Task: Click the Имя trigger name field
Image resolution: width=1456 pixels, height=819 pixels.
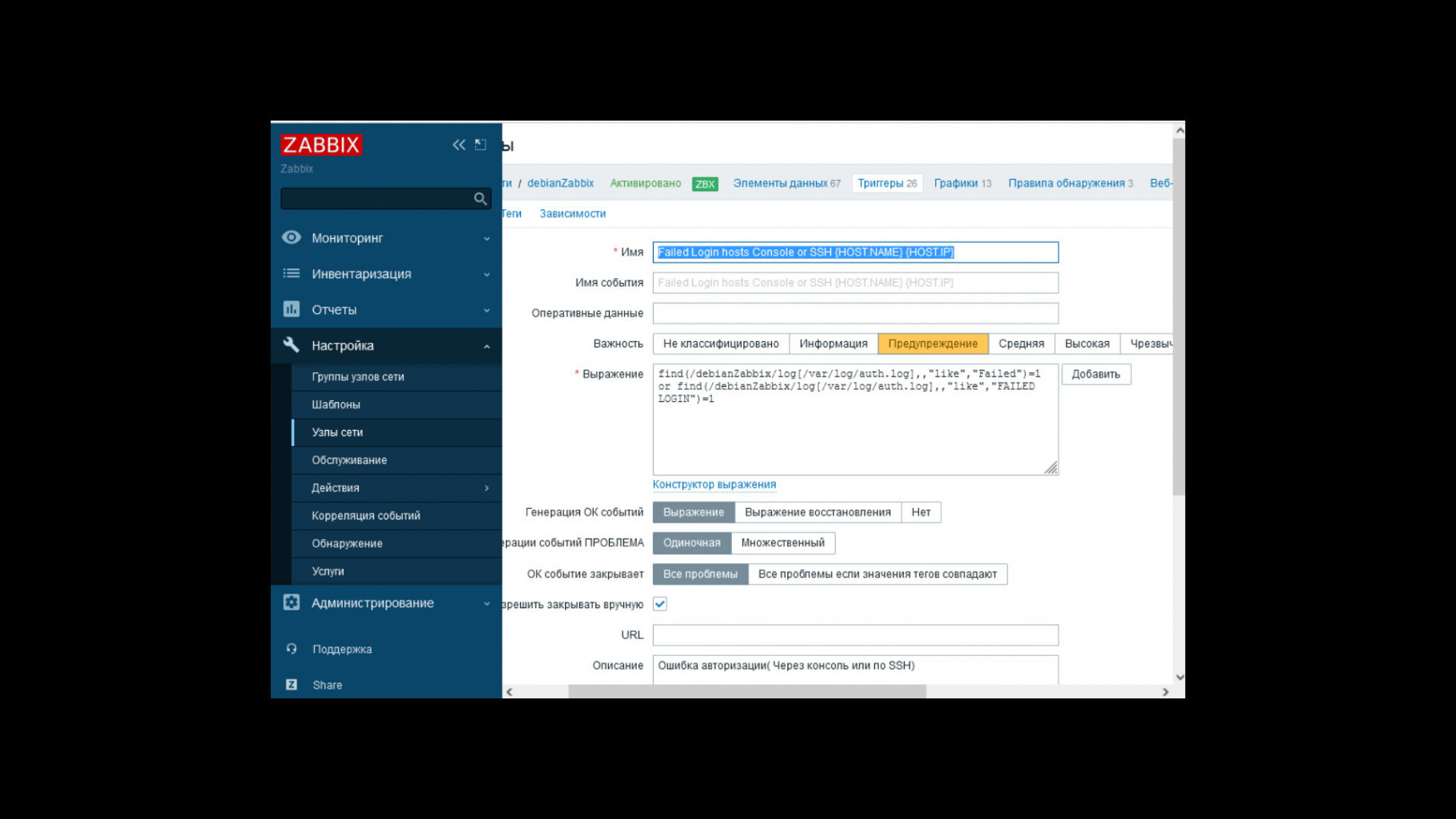Action: click(x=856, y=252)
